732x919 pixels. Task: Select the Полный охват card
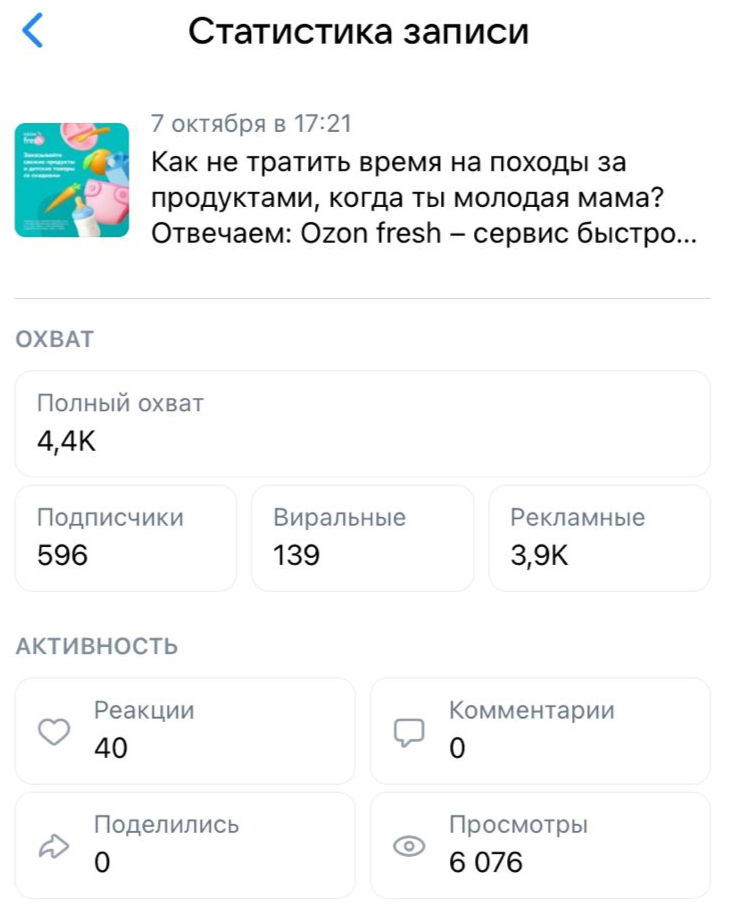pyautogui.click(x=362, y=423)
